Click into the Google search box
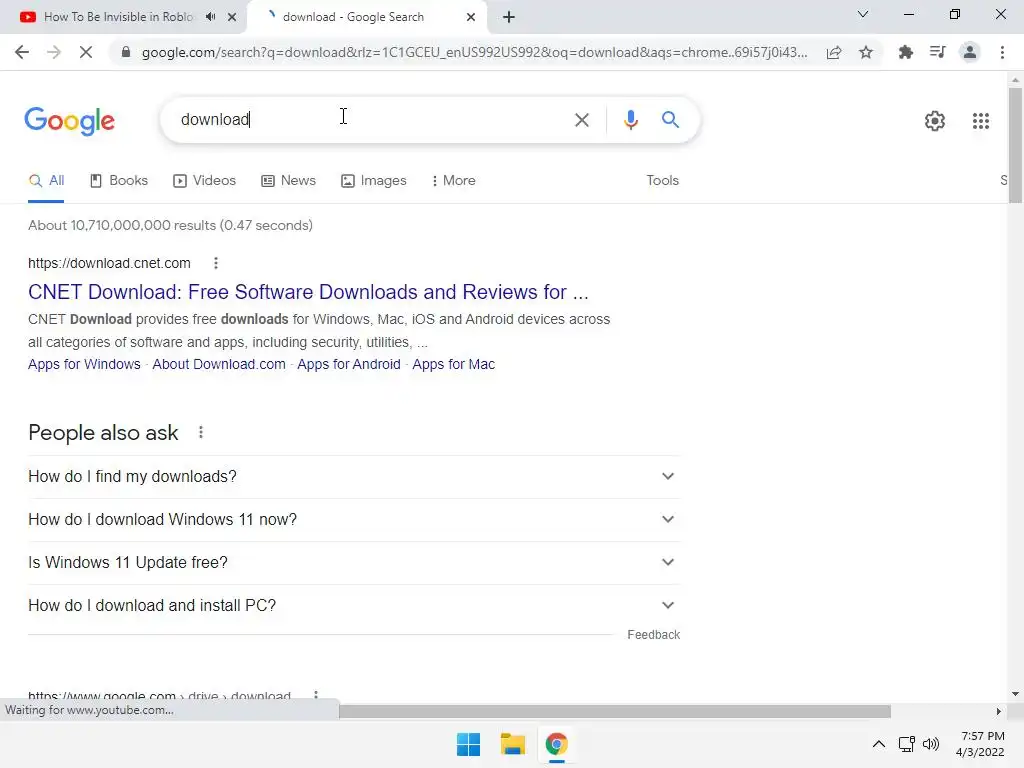 tap(372, 120)
